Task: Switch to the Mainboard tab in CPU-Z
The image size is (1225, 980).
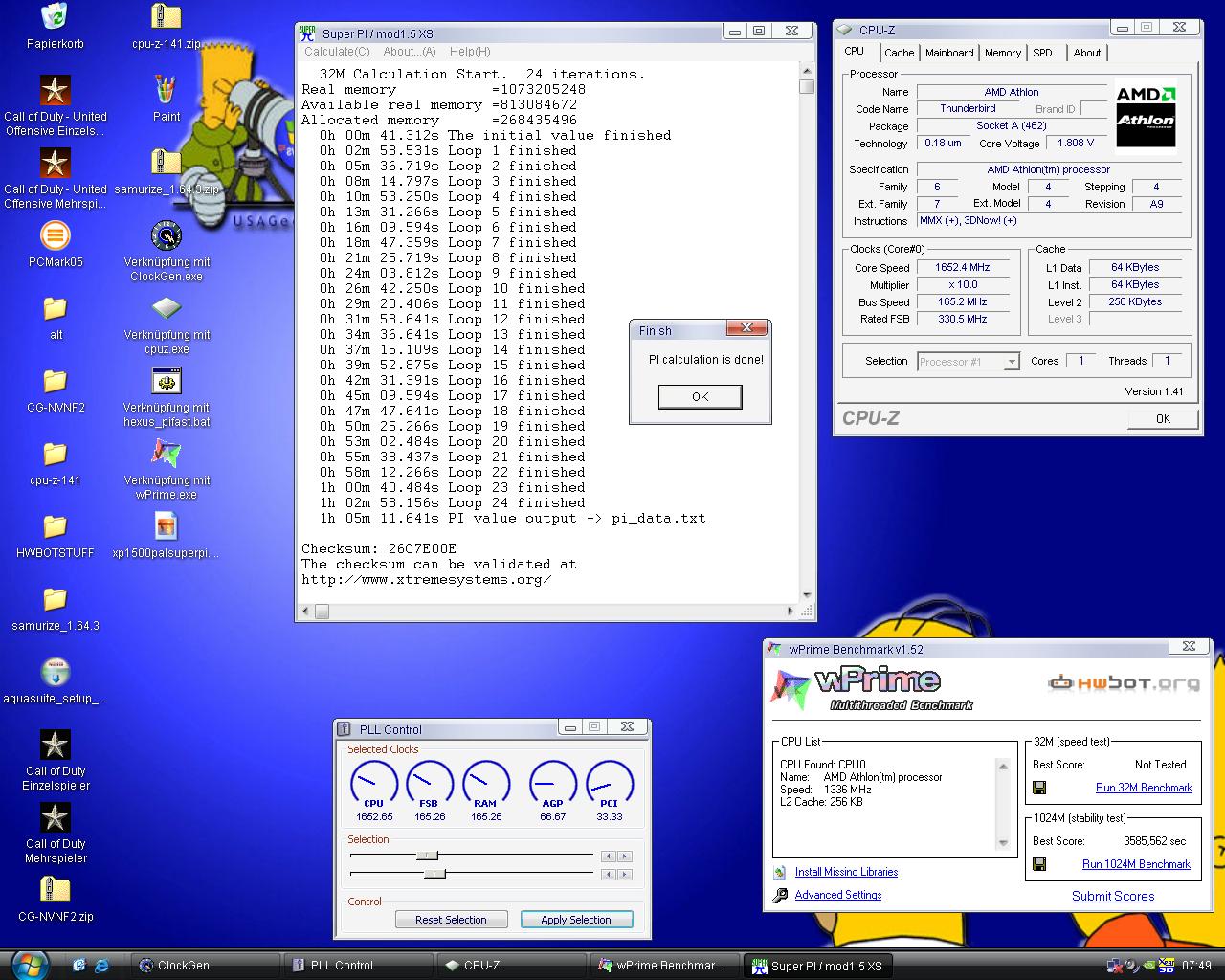Action: pos(949,53)
